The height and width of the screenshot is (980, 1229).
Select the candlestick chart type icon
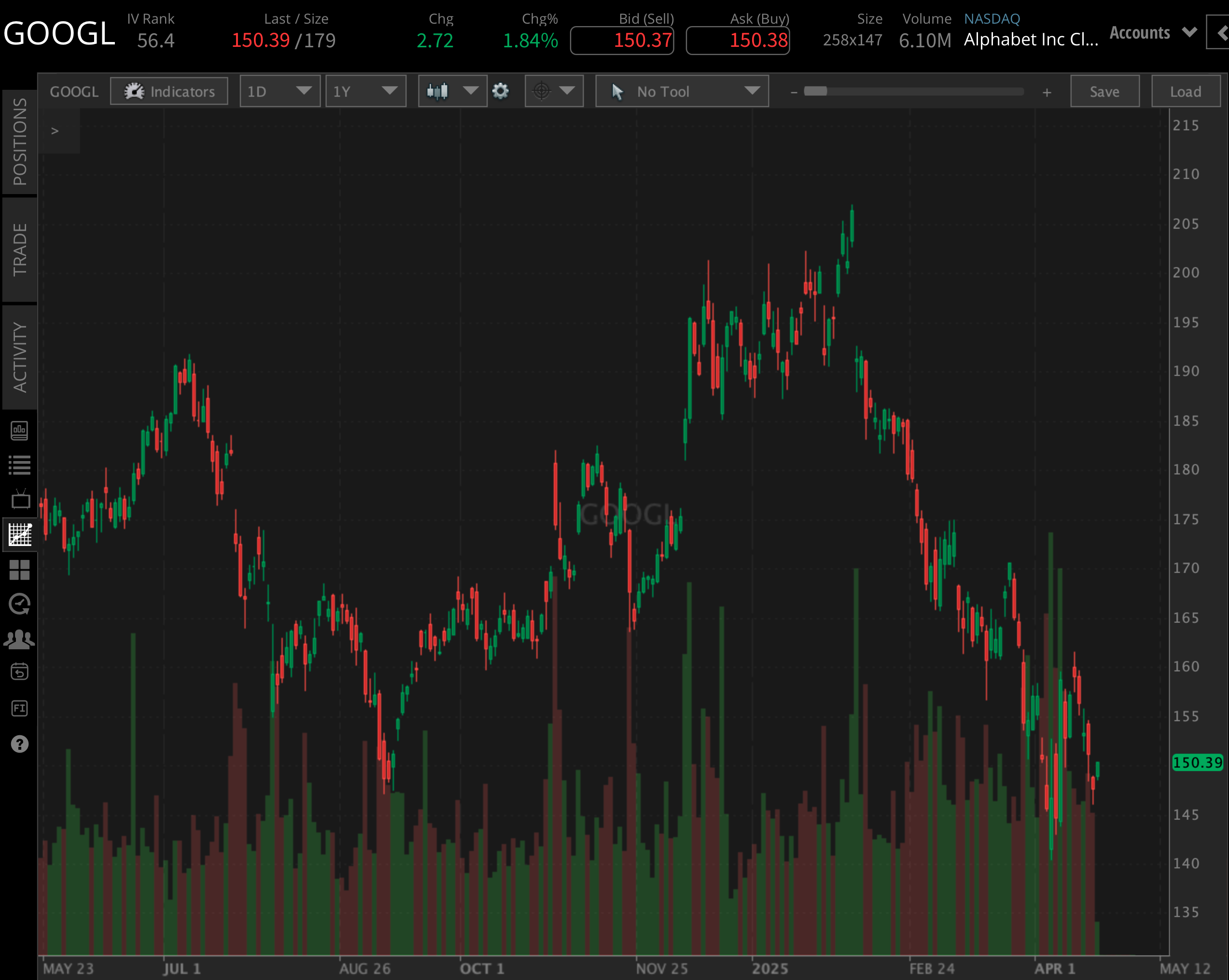pyautogui.click(x=438, y=91)
